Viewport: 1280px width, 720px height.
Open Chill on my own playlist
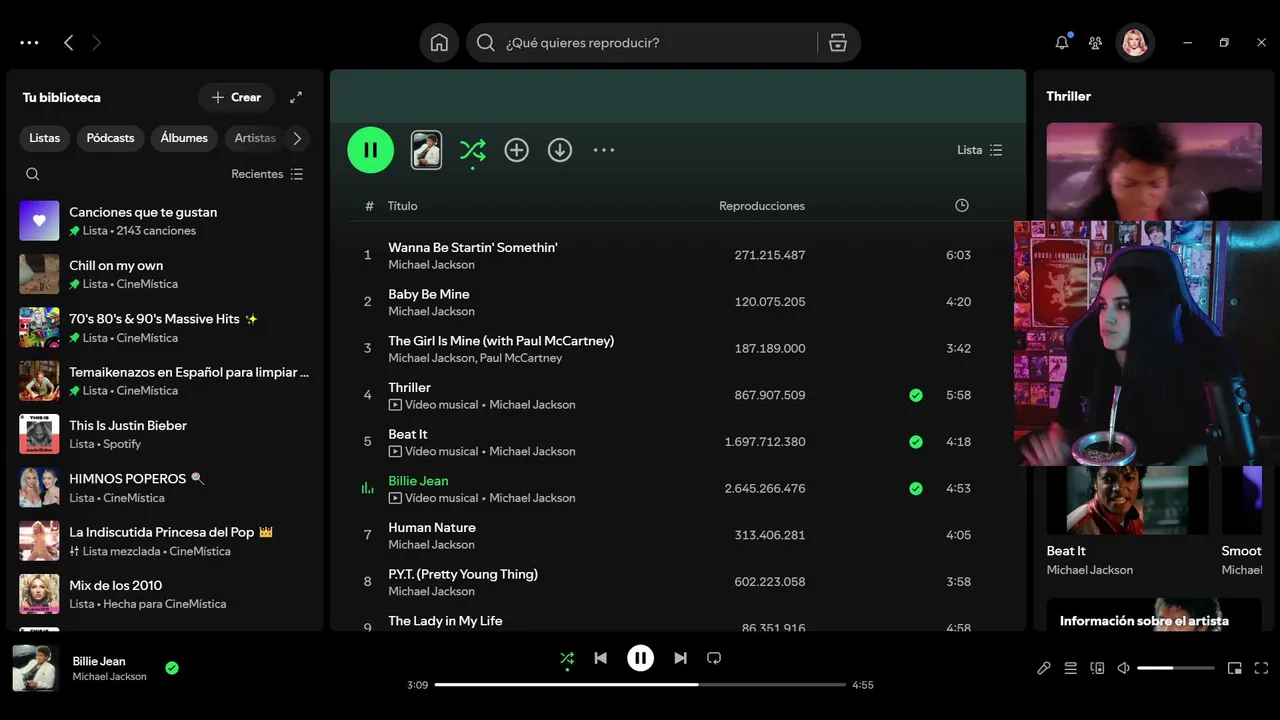pos(165,274)
